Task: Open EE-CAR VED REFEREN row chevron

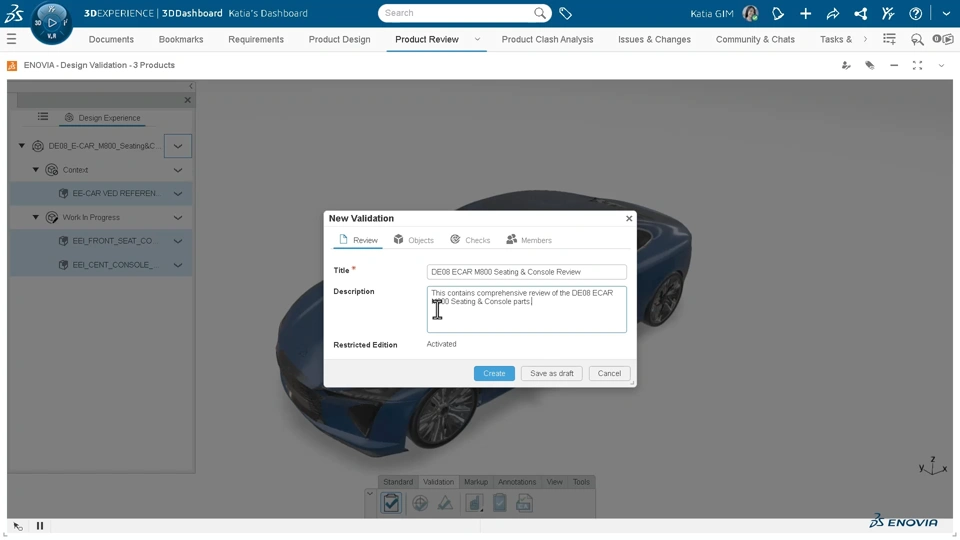Action: coord(178,193)
